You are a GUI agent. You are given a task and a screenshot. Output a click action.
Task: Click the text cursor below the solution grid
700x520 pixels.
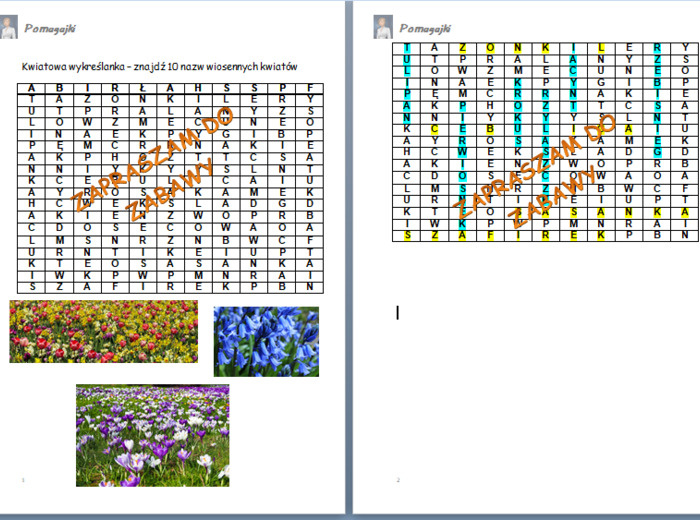coord(398,313)
